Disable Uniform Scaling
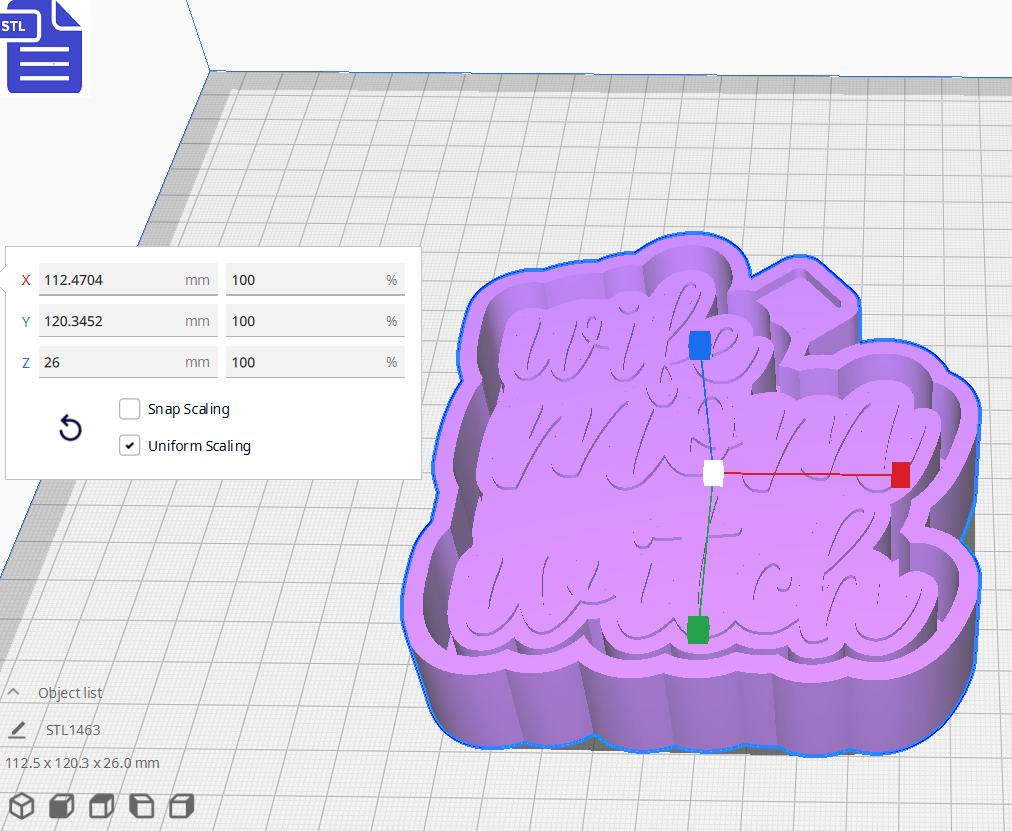The height and width of the screenshot is (831, 1012). pyautogui.click(x=129, y=445)
